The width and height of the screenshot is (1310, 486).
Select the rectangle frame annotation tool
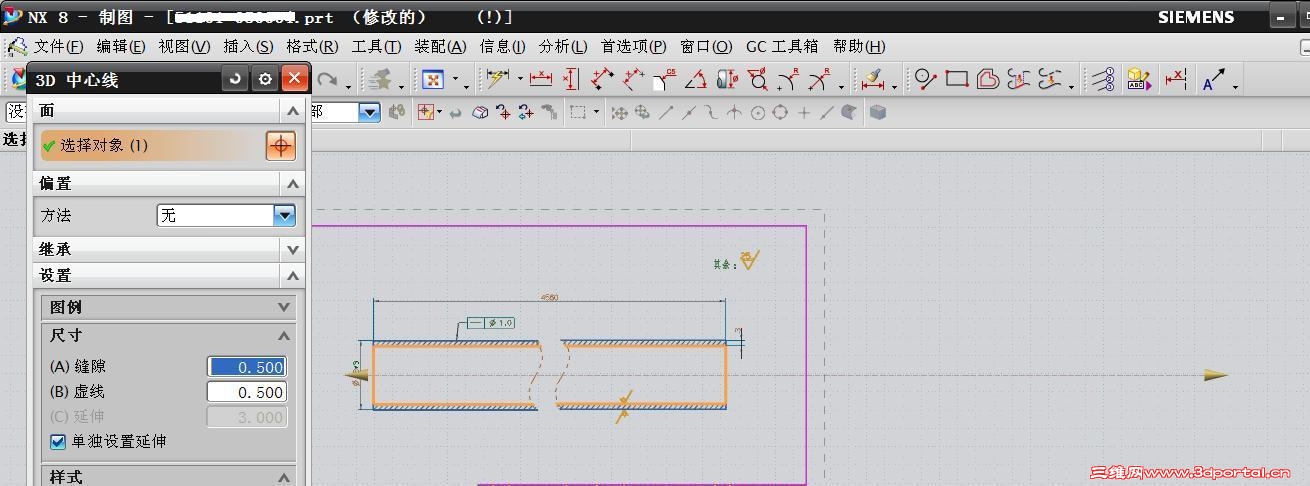(x=957, y=79)
